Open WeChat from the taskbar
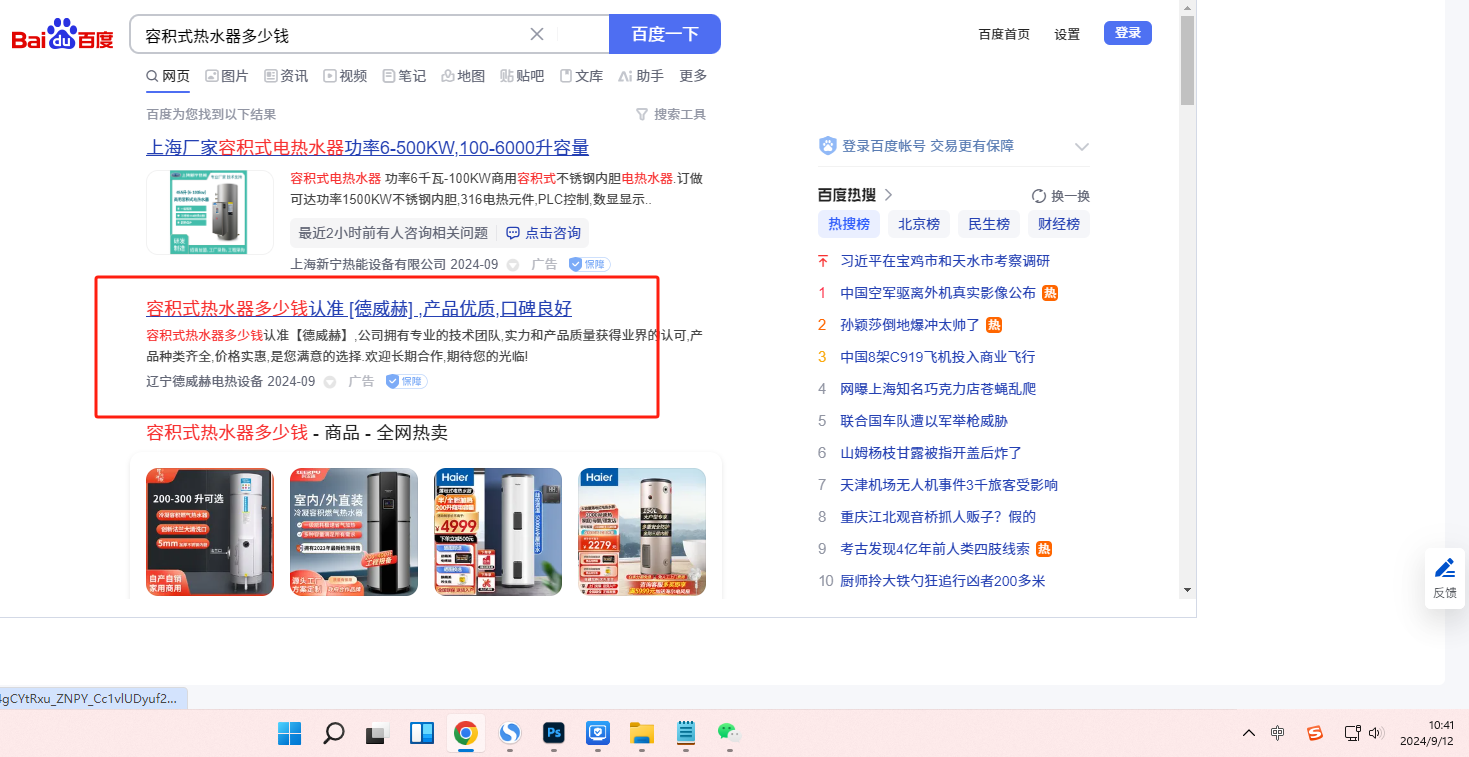Screen dimensions: 1469x757 pos(729,733)
